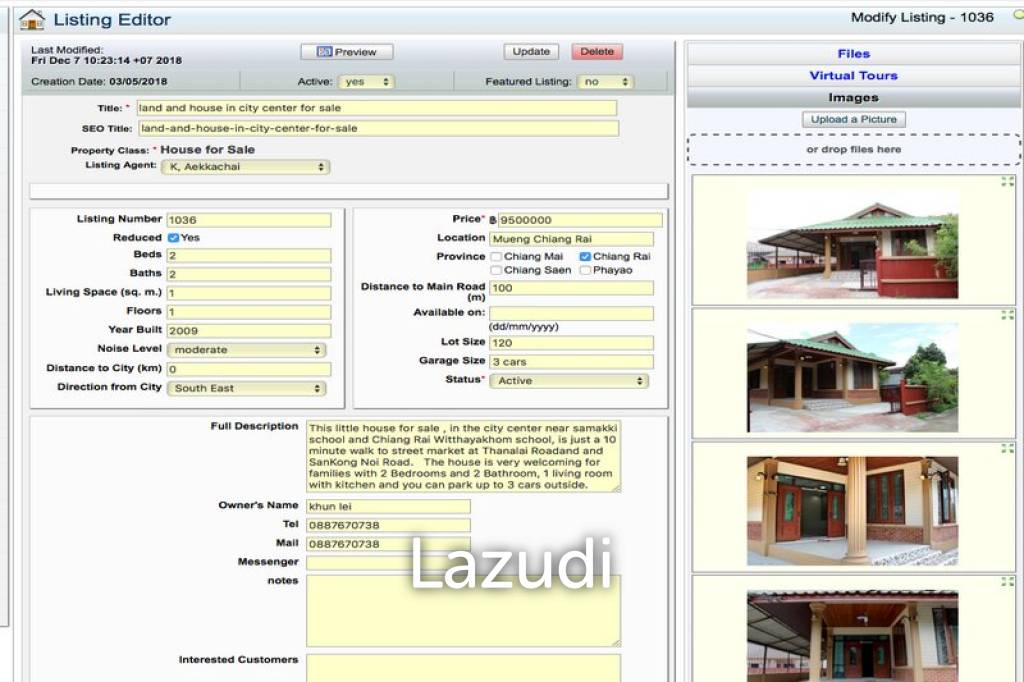Click the Full Description text area
This screenshot has height=682, width=1024.
[x=464, y=457]
